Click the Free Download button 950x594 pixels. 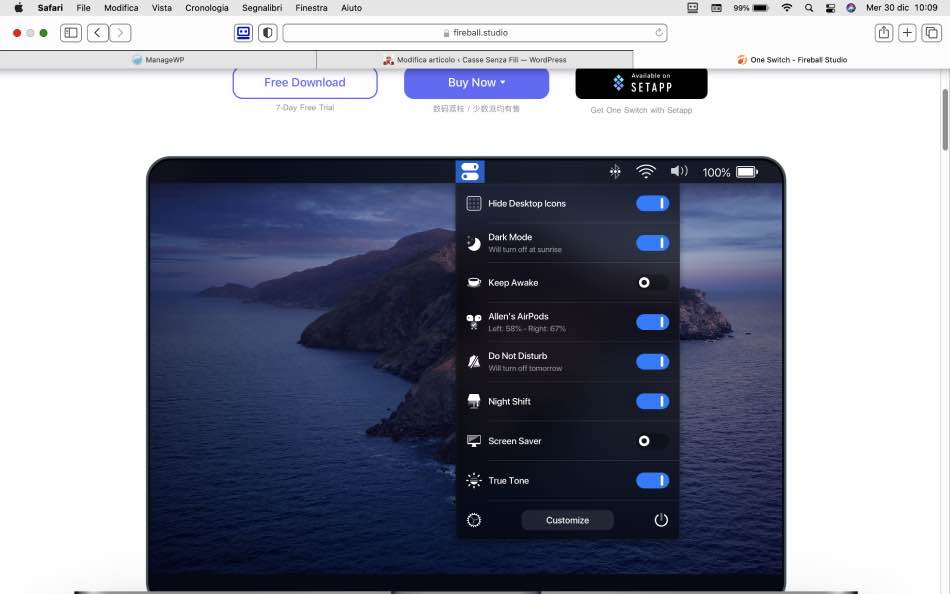(305, 82)
